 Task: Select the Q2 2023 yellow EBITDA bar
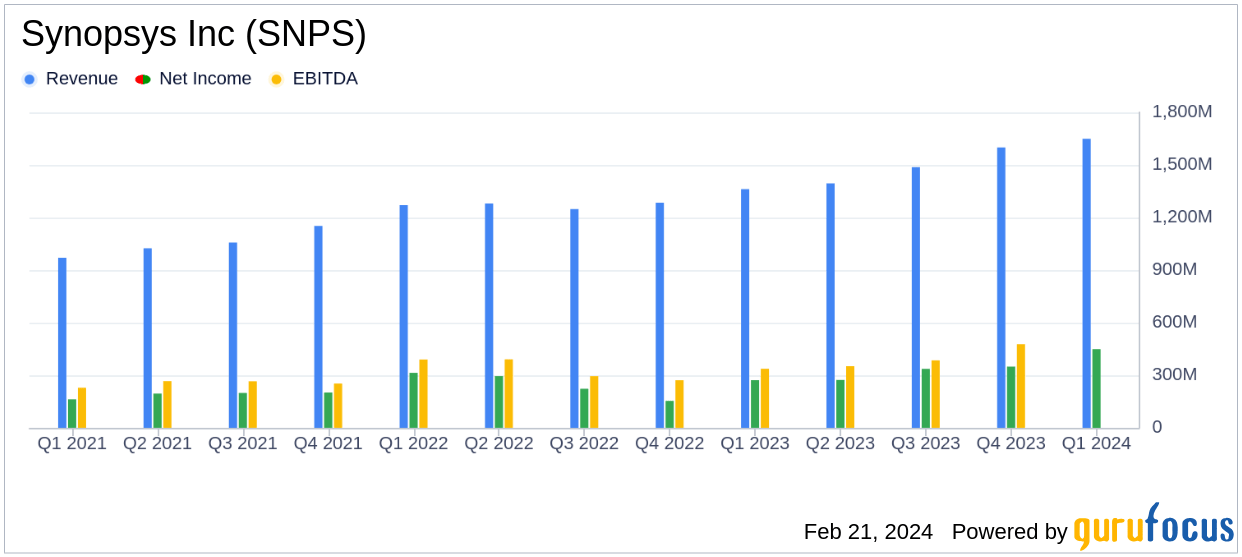pos(850,397)
